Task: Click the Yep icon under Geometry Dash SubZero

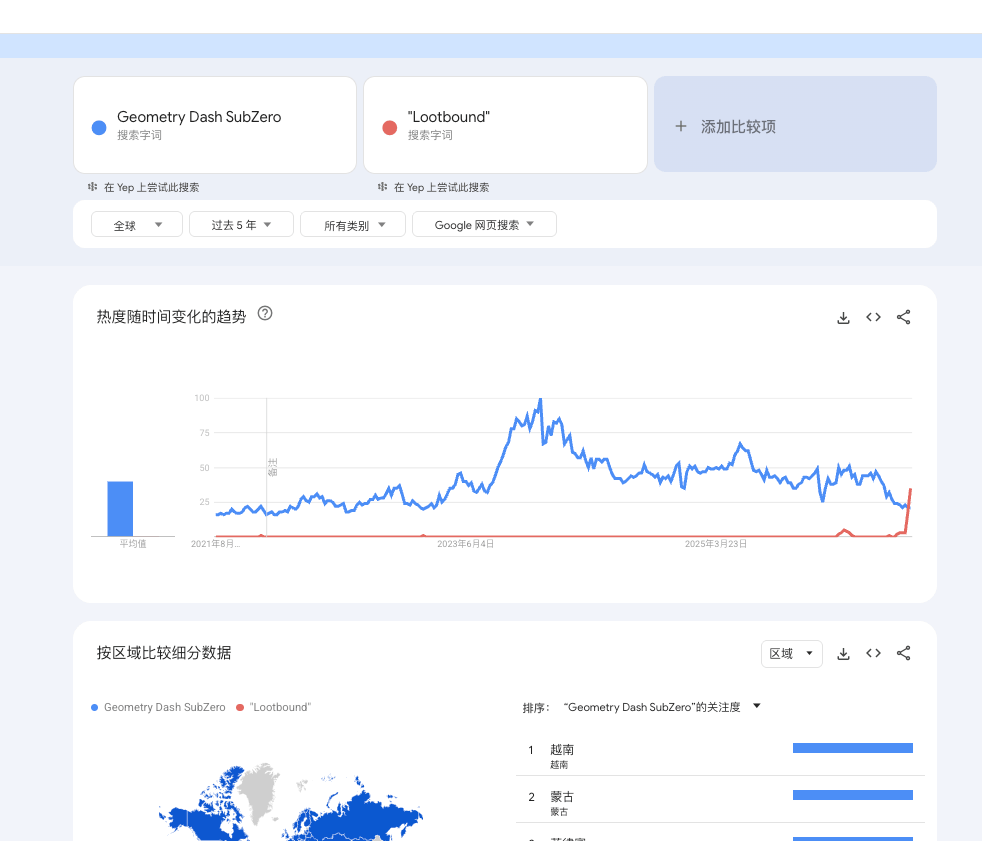Action: tap(93, 187)
